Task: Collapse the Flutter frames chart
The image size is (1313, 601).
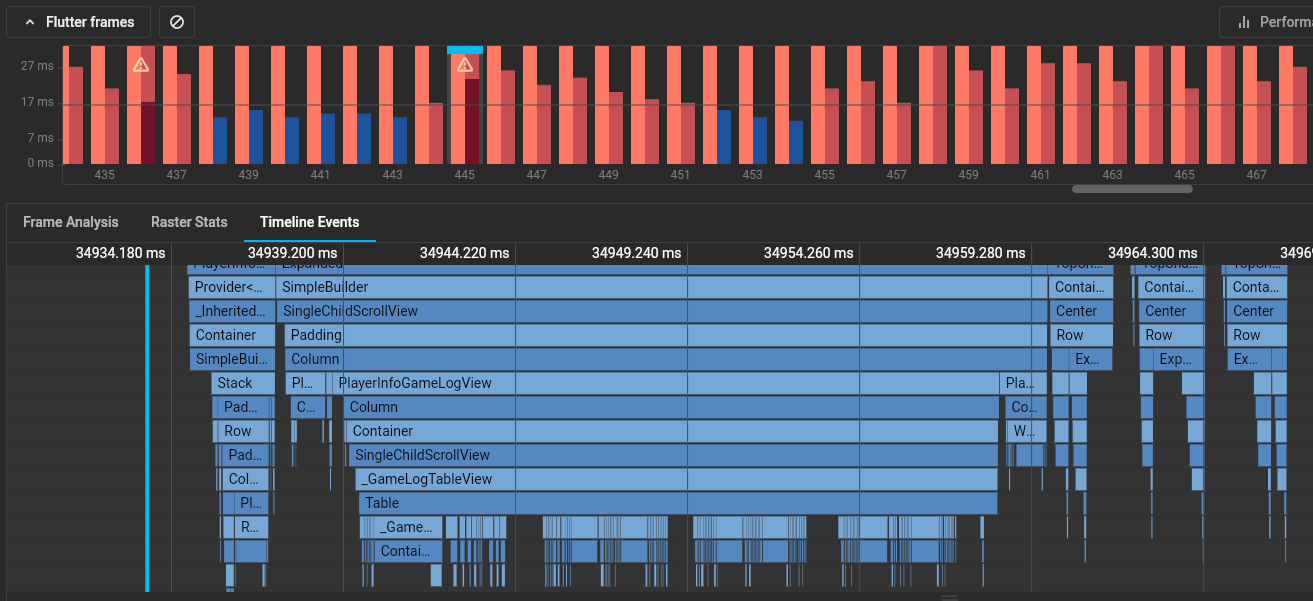Action: tap(78, 22)
